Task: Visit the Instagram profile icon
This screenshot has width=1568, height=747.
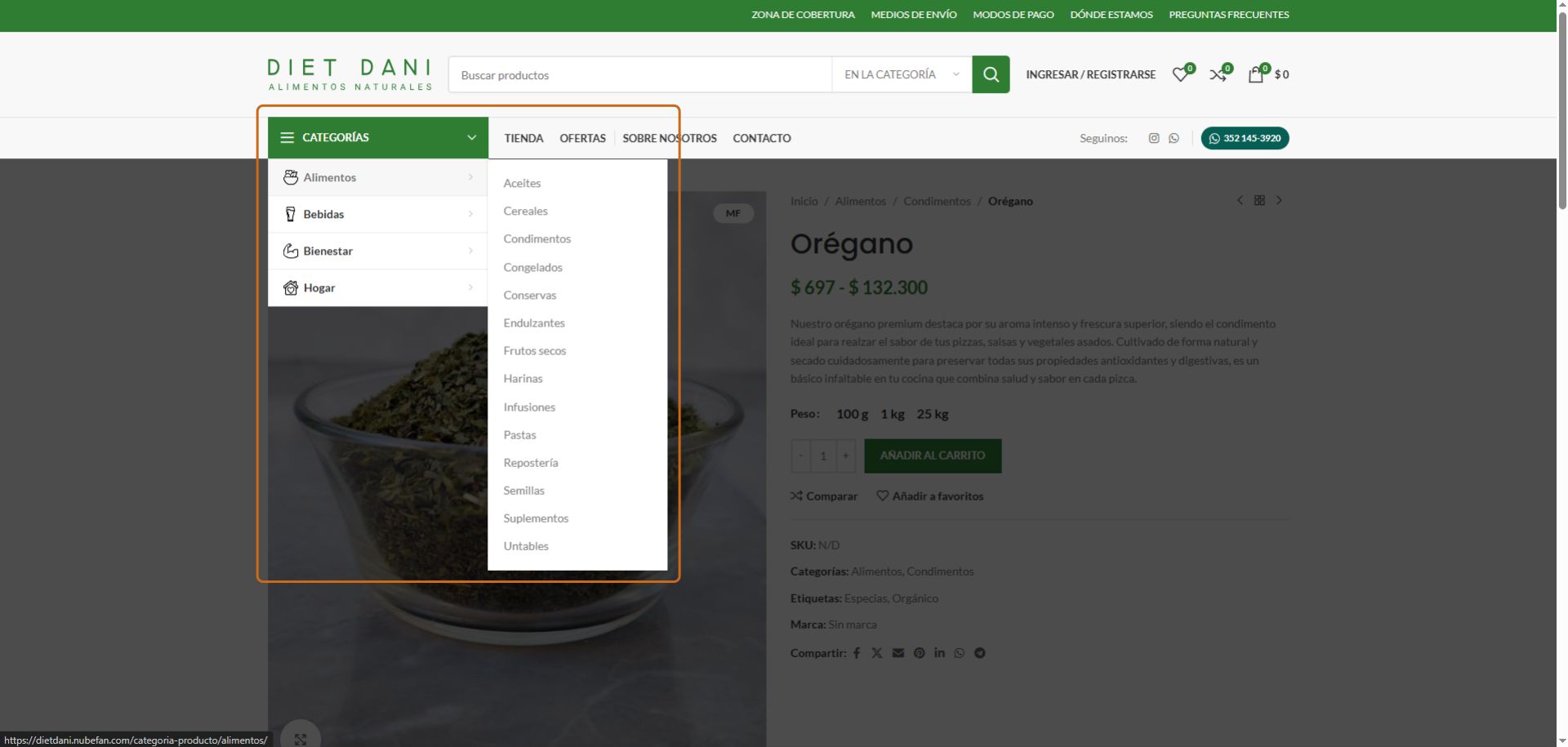Action: (x=1153, y=138)
